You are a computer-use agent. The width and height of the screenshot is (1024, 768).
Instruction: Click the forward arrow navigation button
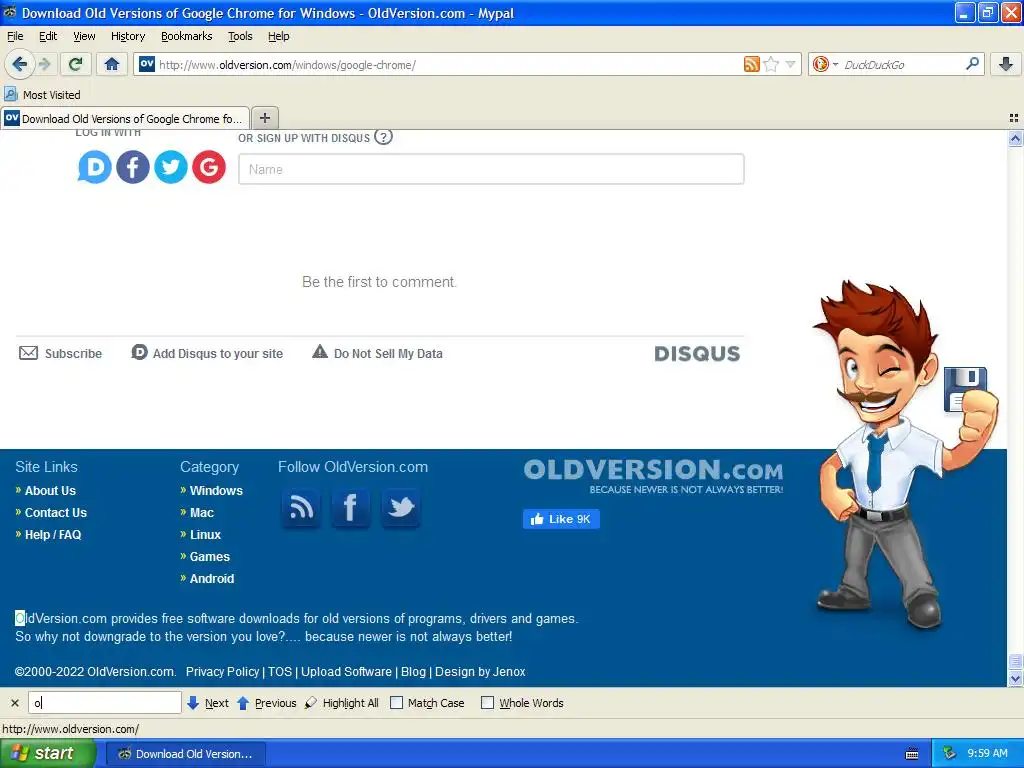(44, 64)
